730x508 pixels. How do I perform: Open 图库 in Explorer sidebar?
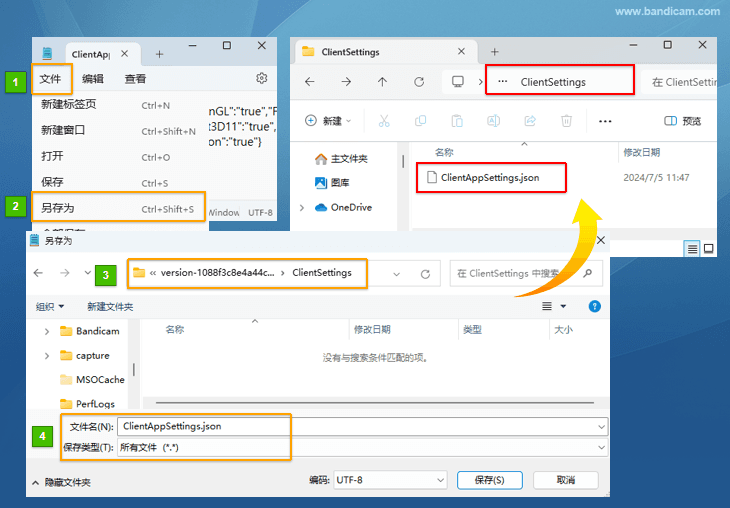(332, 183)
